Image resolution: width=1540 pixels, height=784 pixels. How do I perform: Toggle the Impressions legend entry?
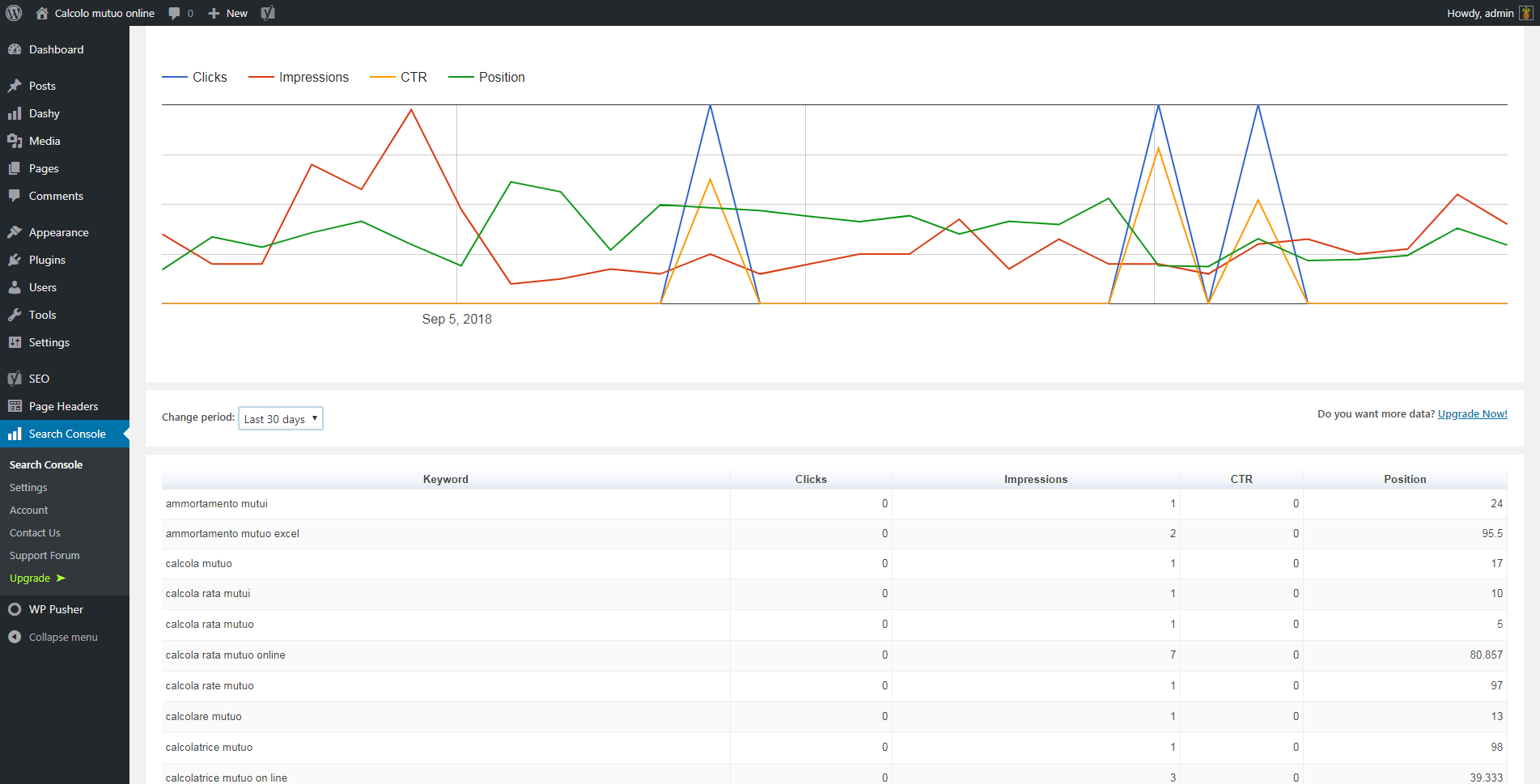(299, 77)
